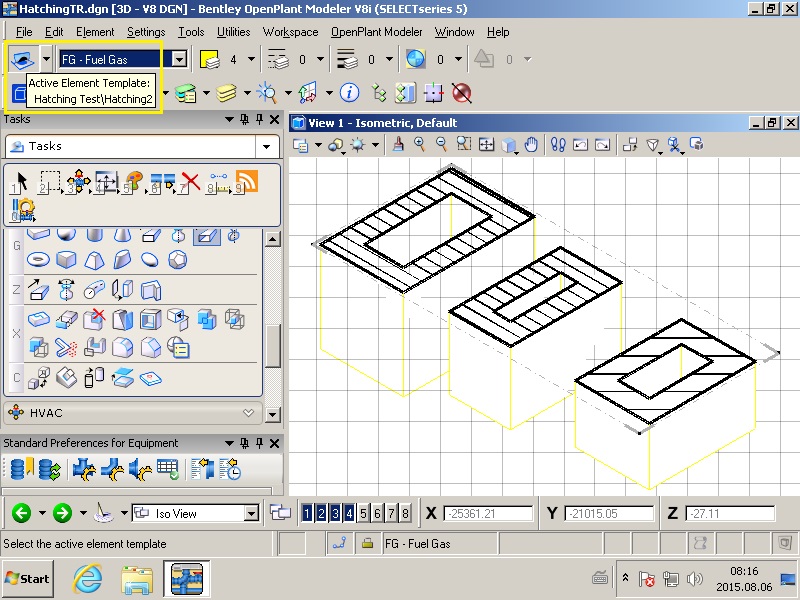The image size is (800, 600).
Task: Open the Change Attributes palette tool
Action: point(134,182)
